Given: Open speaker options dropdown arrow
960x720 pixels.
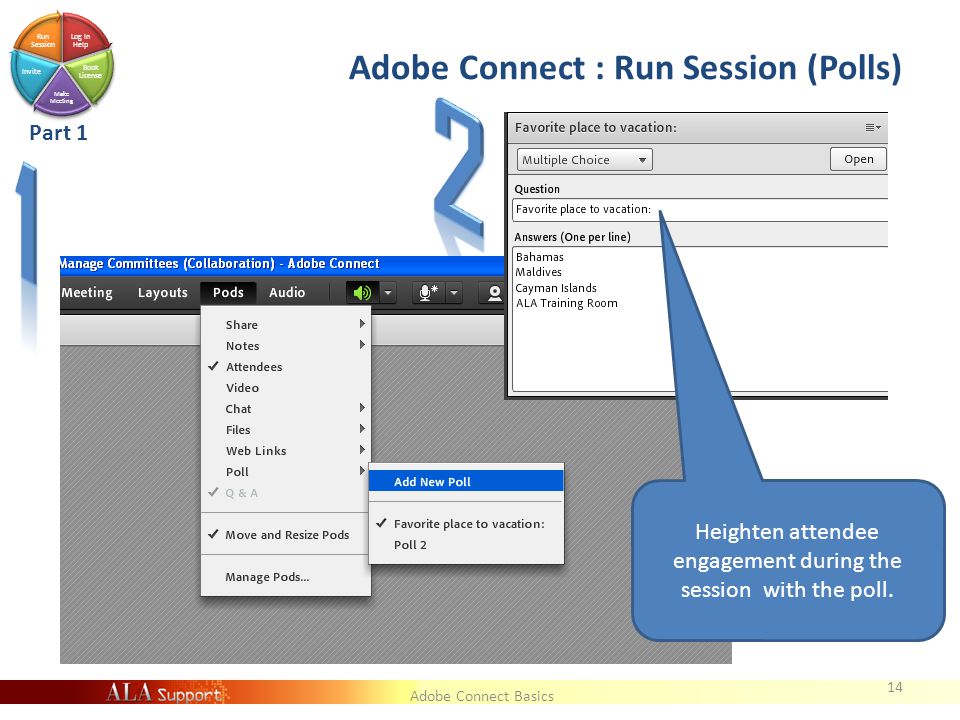Looking at the screenshot, I should [388, 293].
